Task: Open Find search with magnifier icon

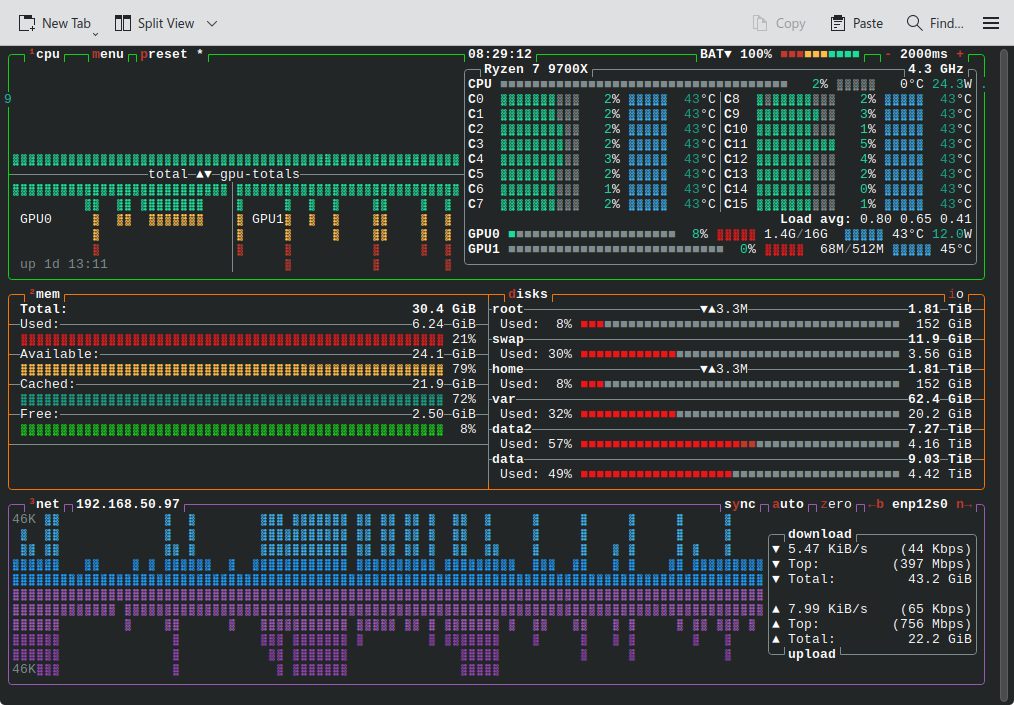Action: click(914, 23)
